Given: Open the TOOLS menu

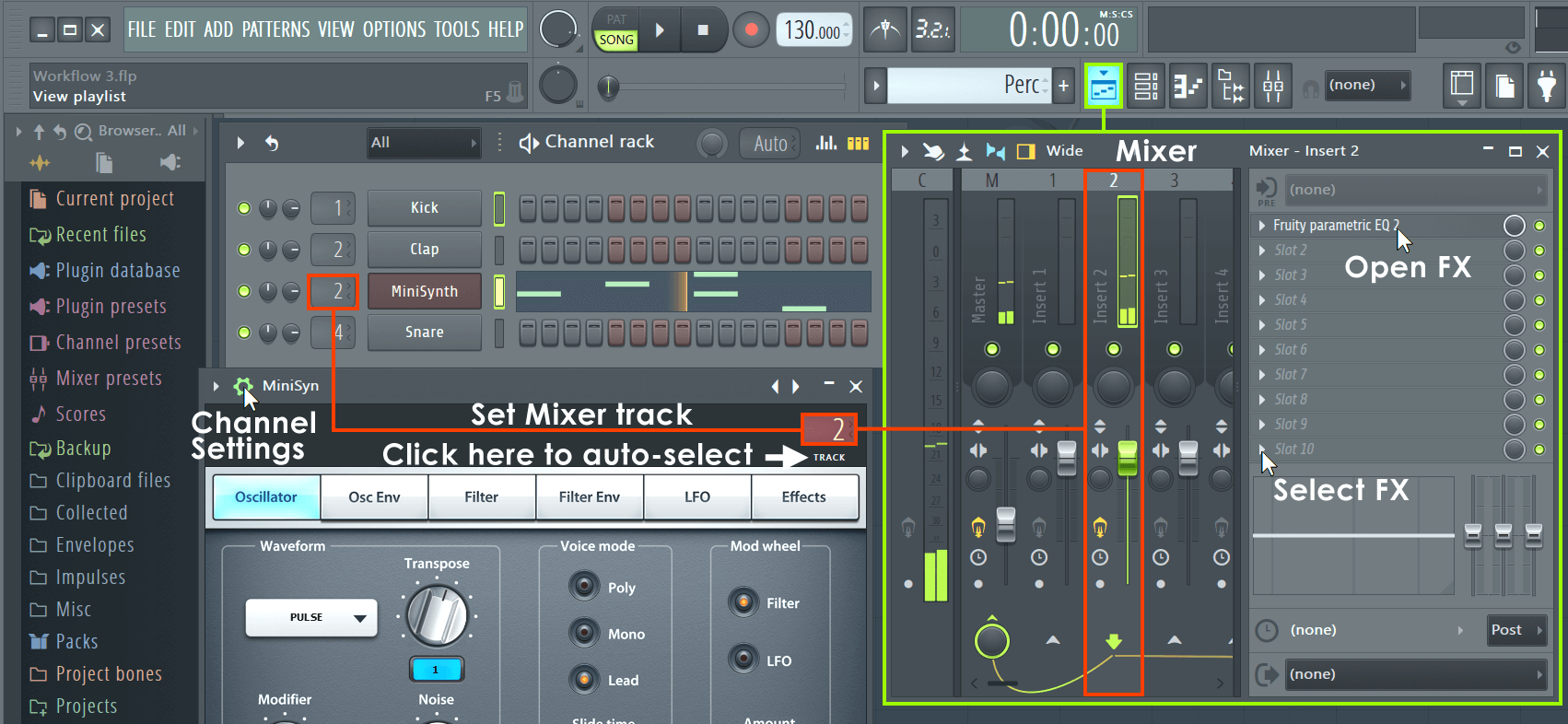Looking at the screenshot, I should point(457,29).
